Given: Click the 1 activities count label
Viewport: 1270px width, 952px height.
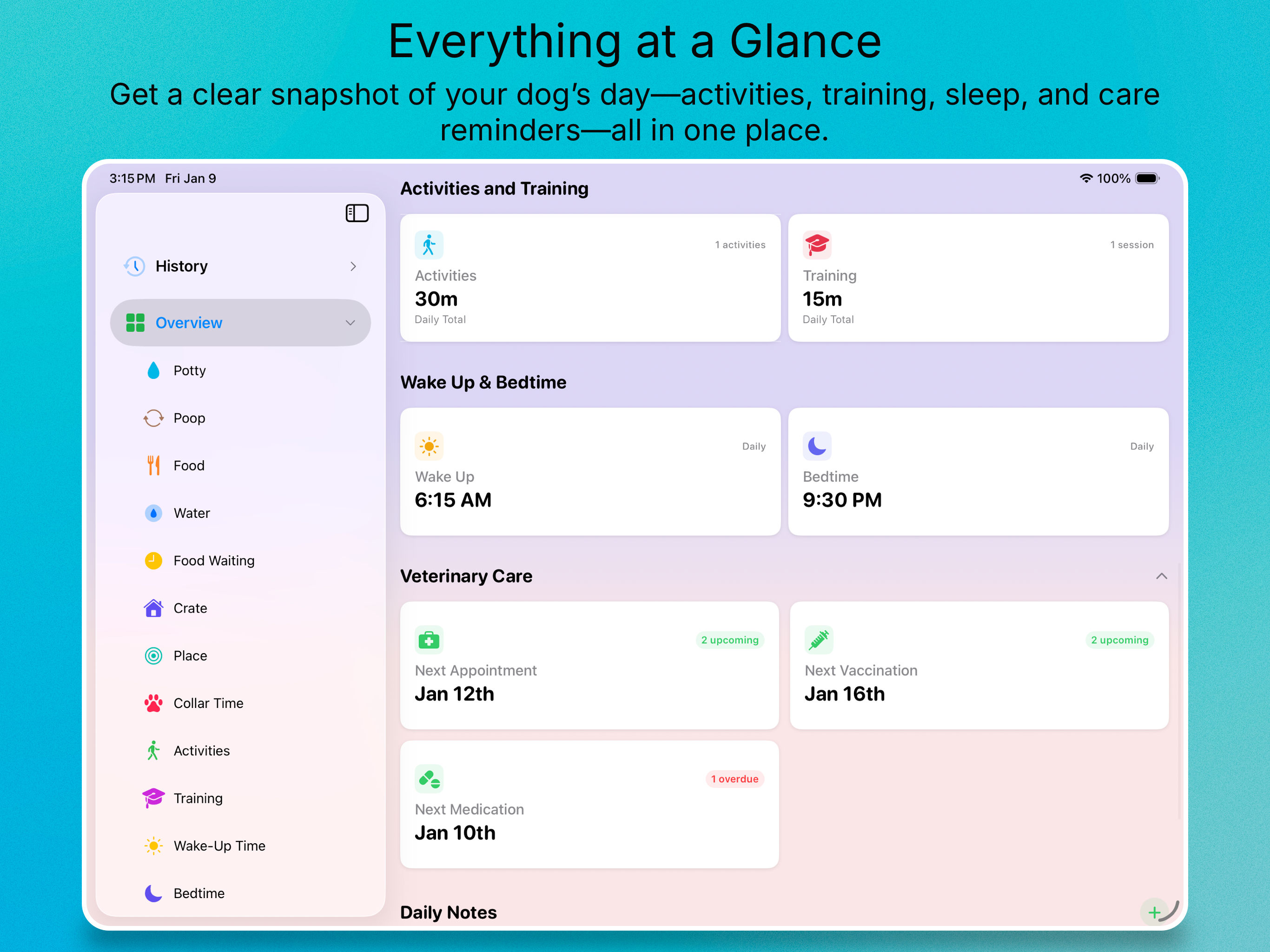Looking at the screenshot, I should click(740, 245).
